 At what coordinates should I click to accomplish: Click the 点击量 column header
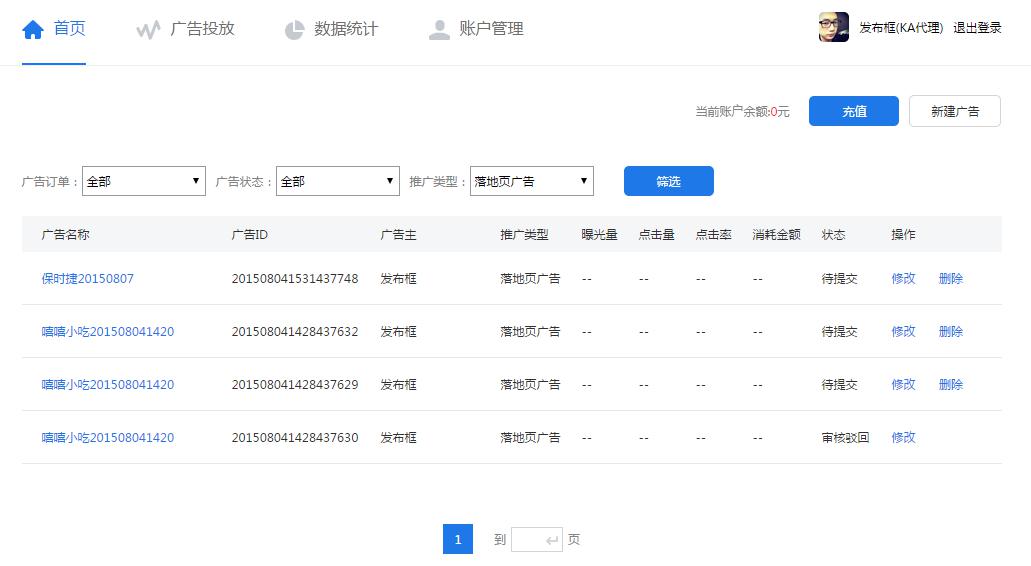tap(656, 235)
